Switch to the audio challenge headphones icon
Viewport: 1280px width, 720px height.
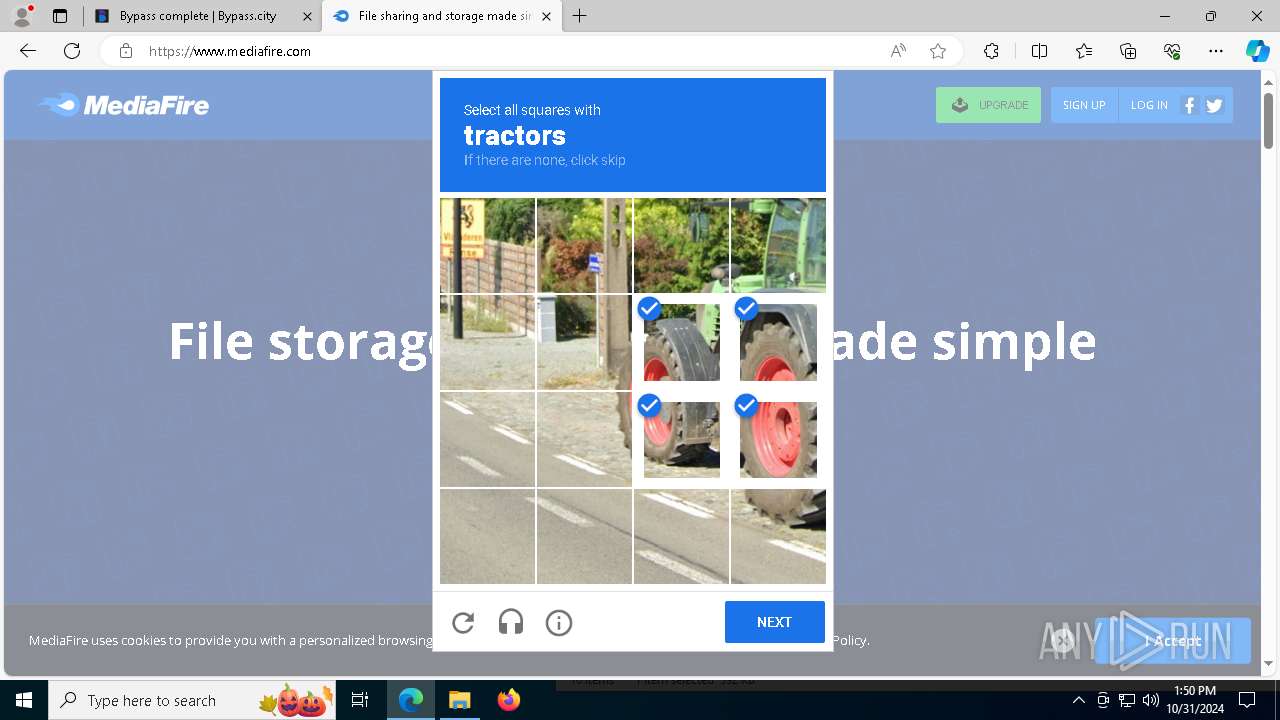(x=511, y=623)
